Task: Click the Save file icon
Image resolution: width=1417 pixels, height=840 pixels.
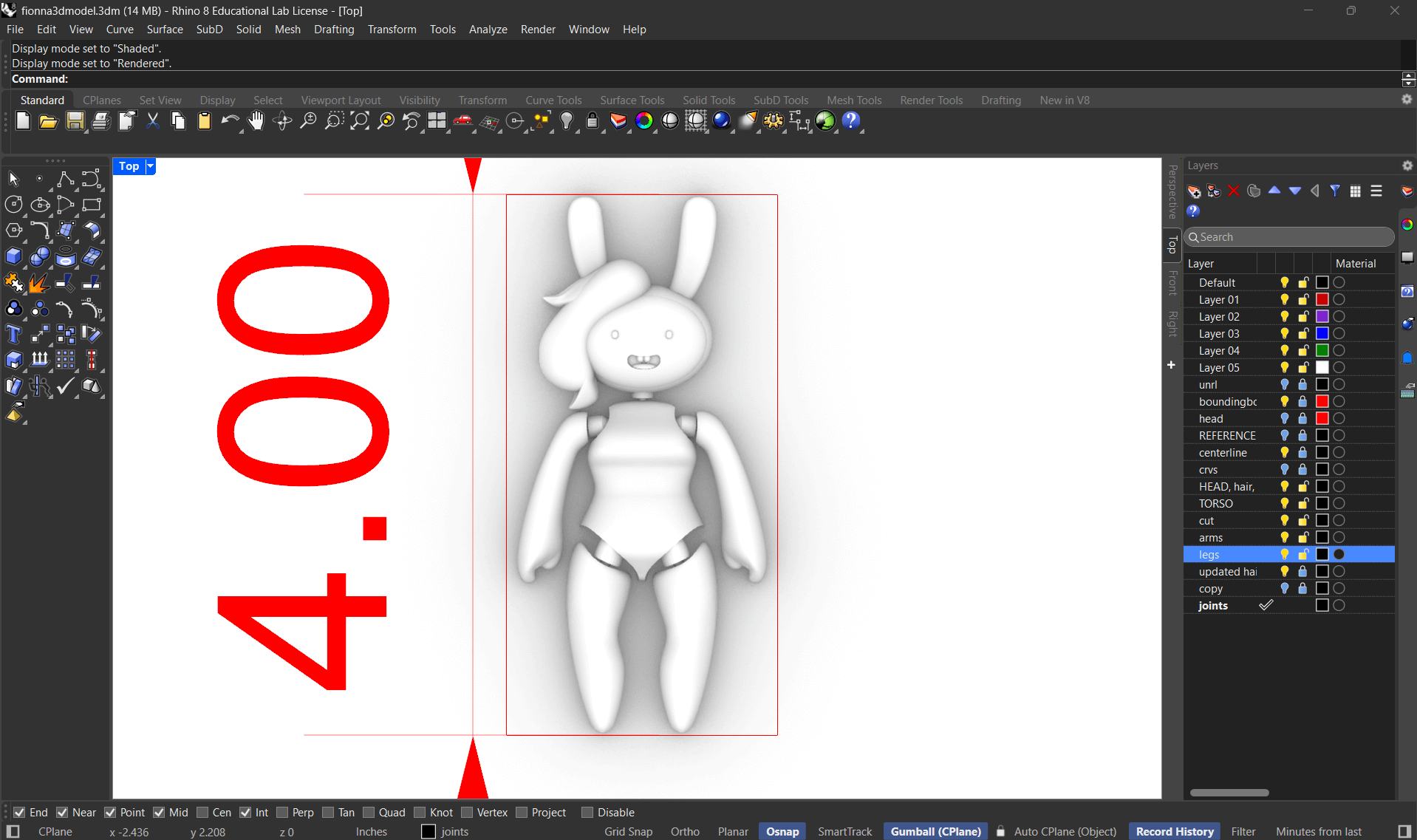Action: coord(75,121)
